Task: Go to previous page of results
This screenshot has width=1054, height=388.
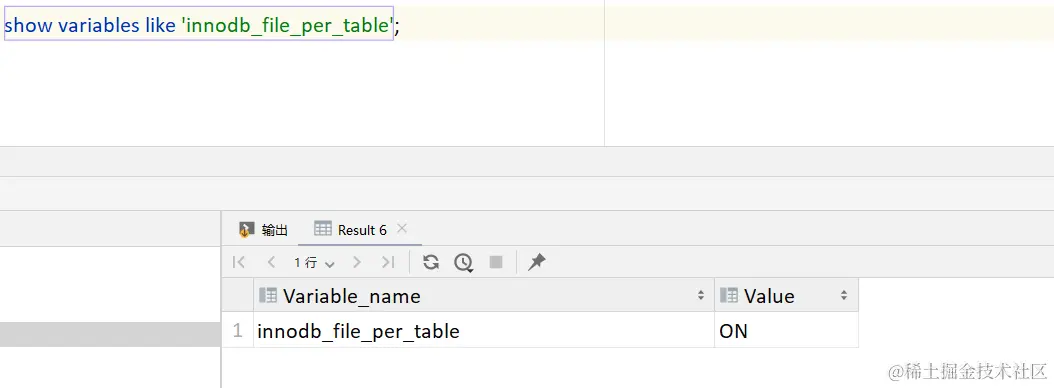Action: [x=272, y=262]
